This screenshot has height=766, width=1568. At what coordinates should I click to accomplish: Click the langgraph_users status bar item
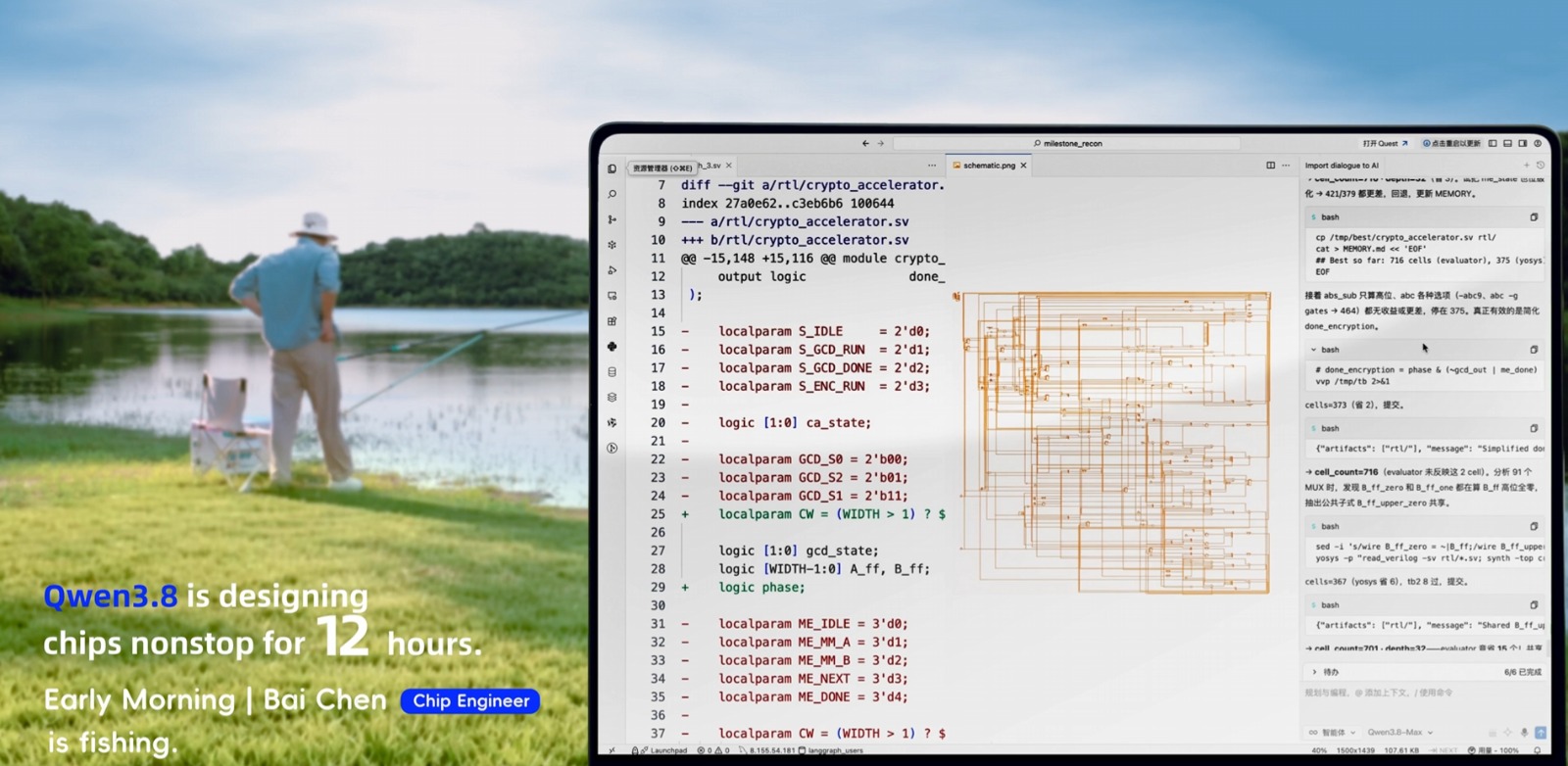[x=831, y=750]
